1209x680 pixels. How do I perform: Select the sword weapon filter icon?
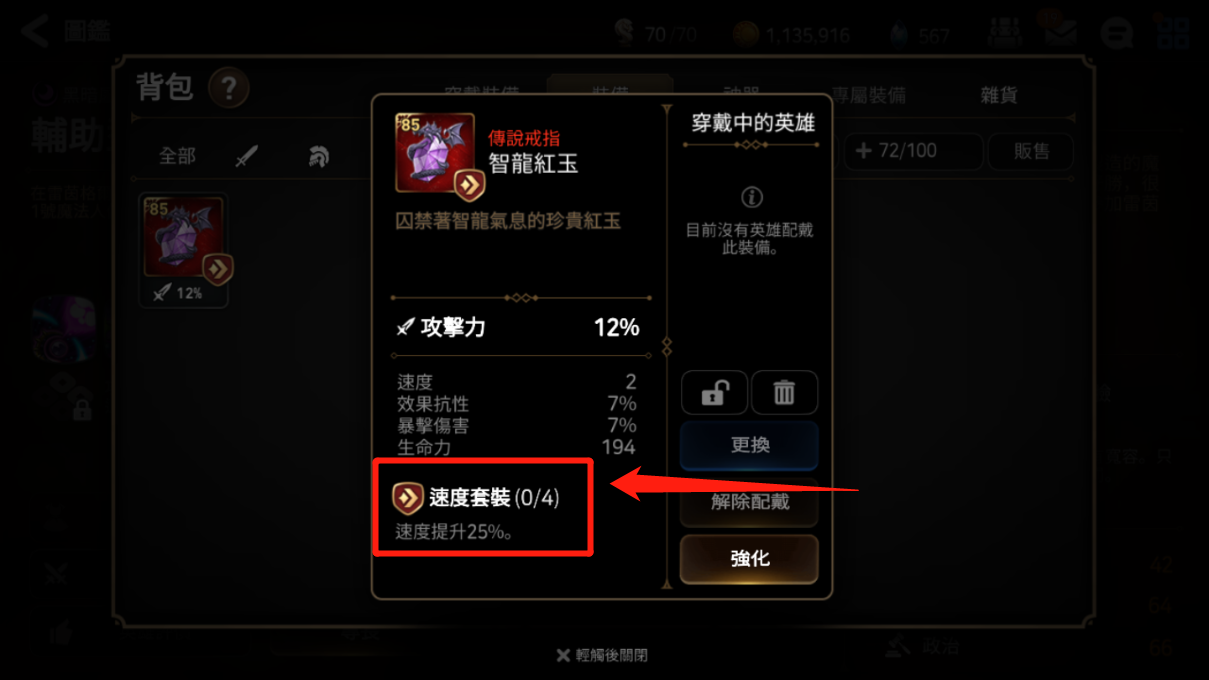point(246,156)
